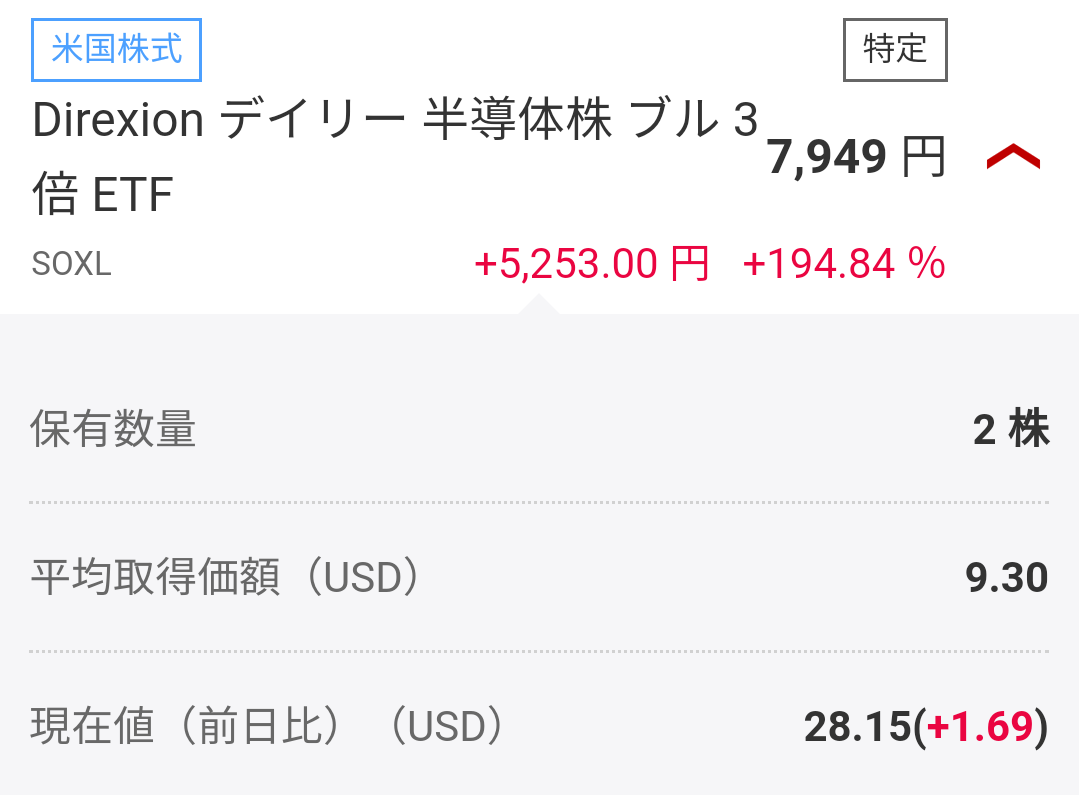Tap the +5,253.00 円 profit figure
Image resolution: width=1079 pixels, height=795 pixels.
(x=590, y=264)
